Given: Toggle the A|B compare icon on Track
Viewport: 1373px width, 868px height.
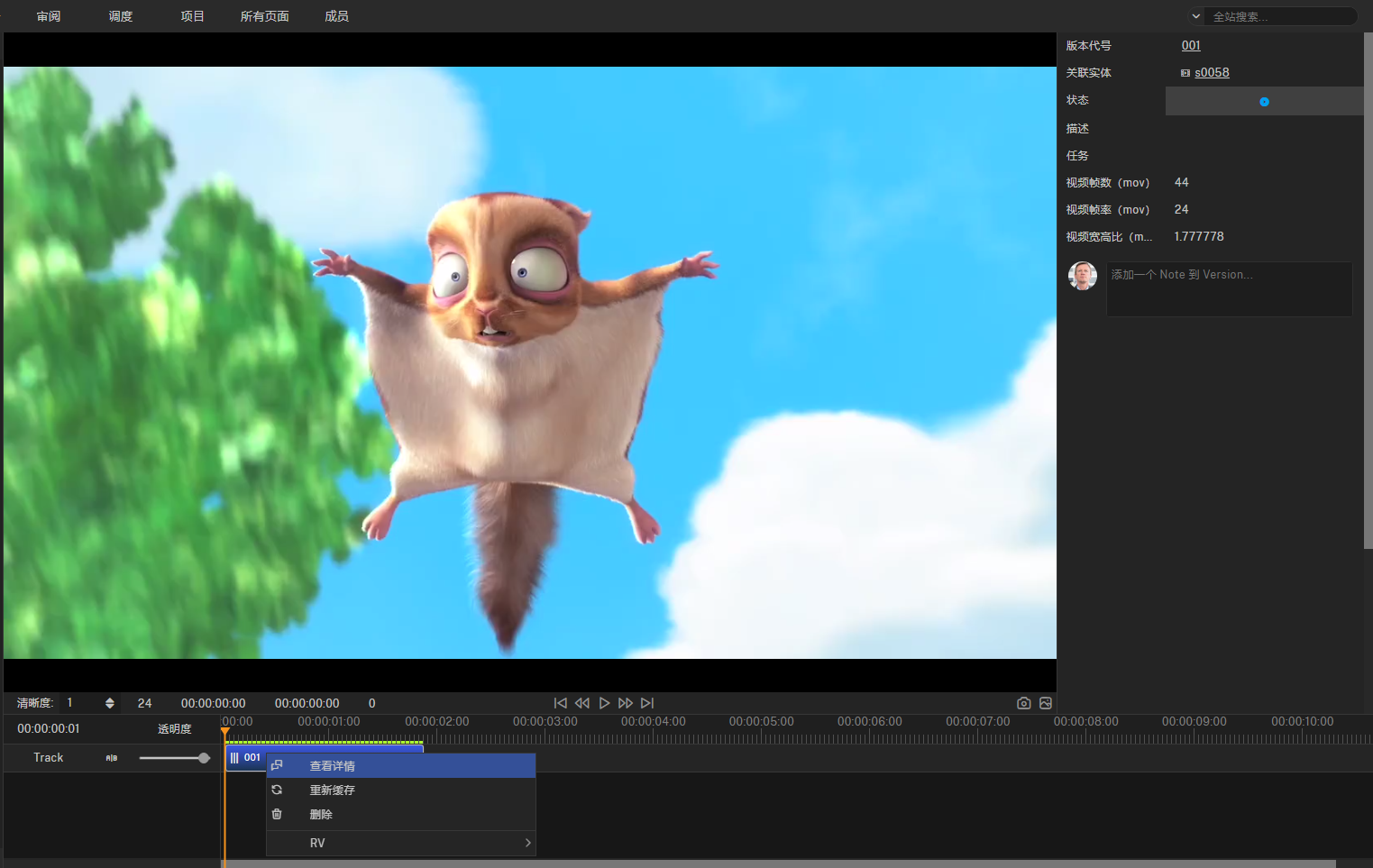Looking at the screenshot, I should (112, 758).
